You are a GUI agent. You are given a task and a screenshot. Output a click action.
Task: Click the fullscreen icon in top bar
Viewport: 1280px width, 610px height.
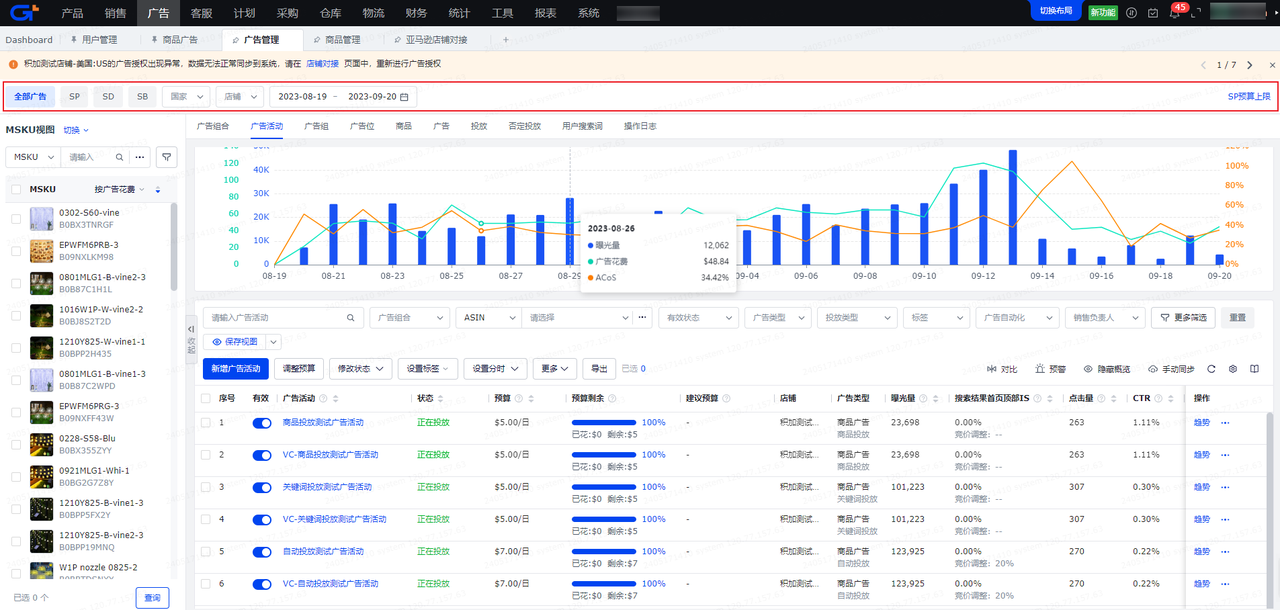pos(1197,13)
